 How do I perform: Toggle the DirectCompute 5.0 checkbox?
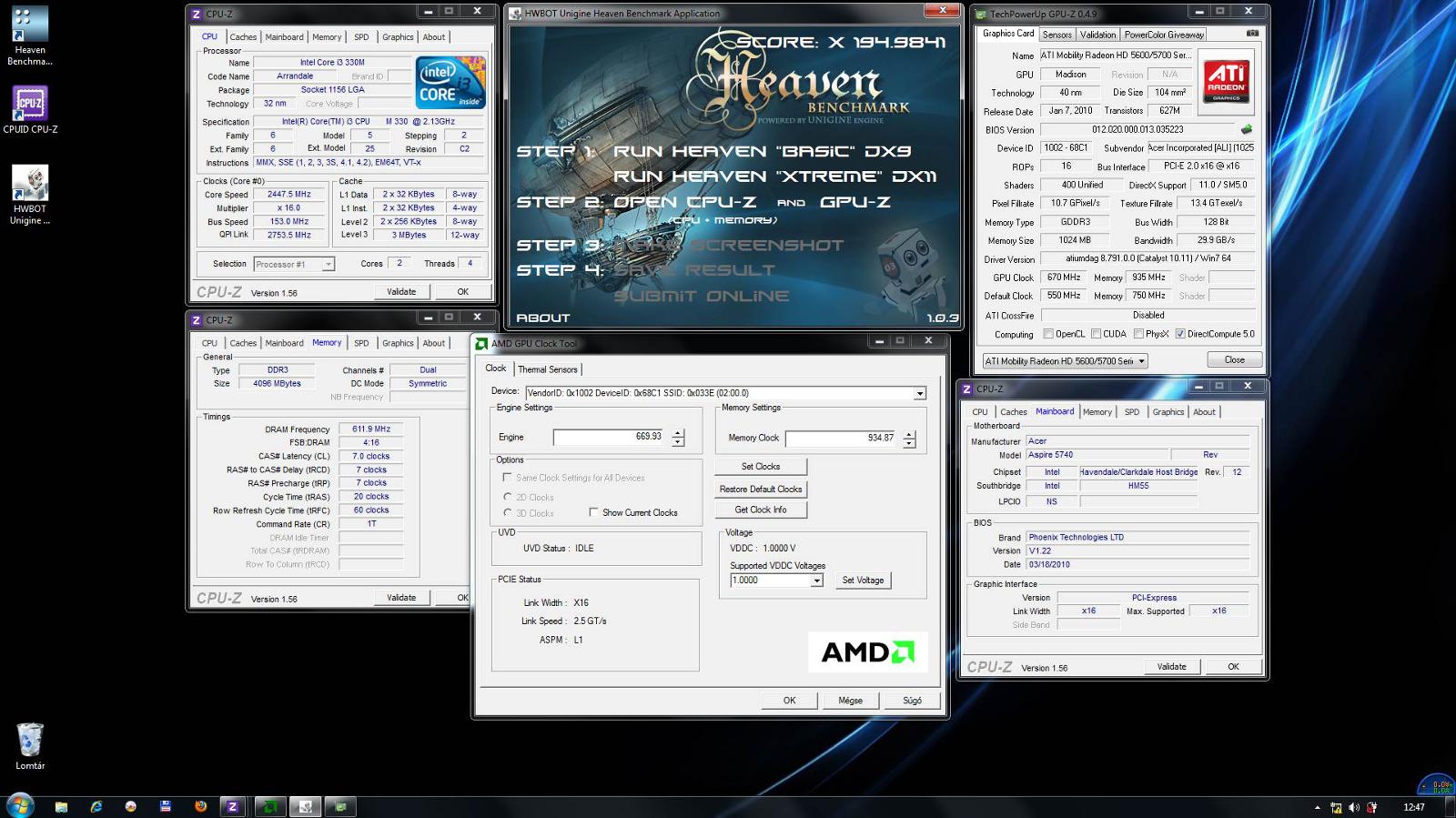coord(1180,334)
